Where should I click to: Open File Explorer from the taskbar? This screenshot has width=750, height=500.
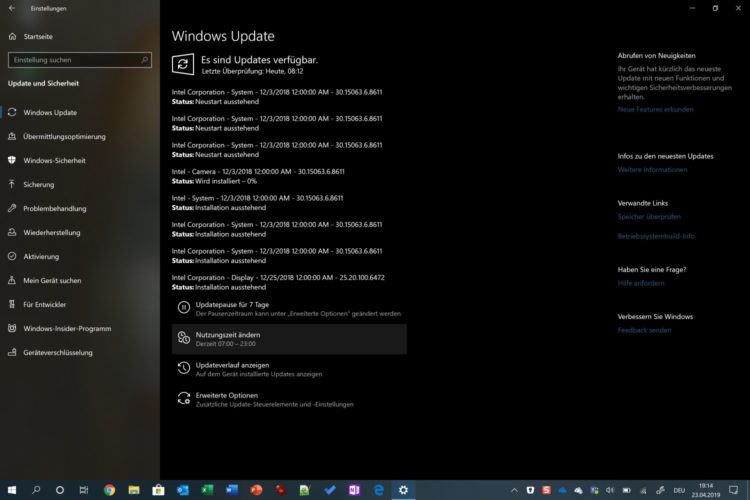tap(133, 490)
